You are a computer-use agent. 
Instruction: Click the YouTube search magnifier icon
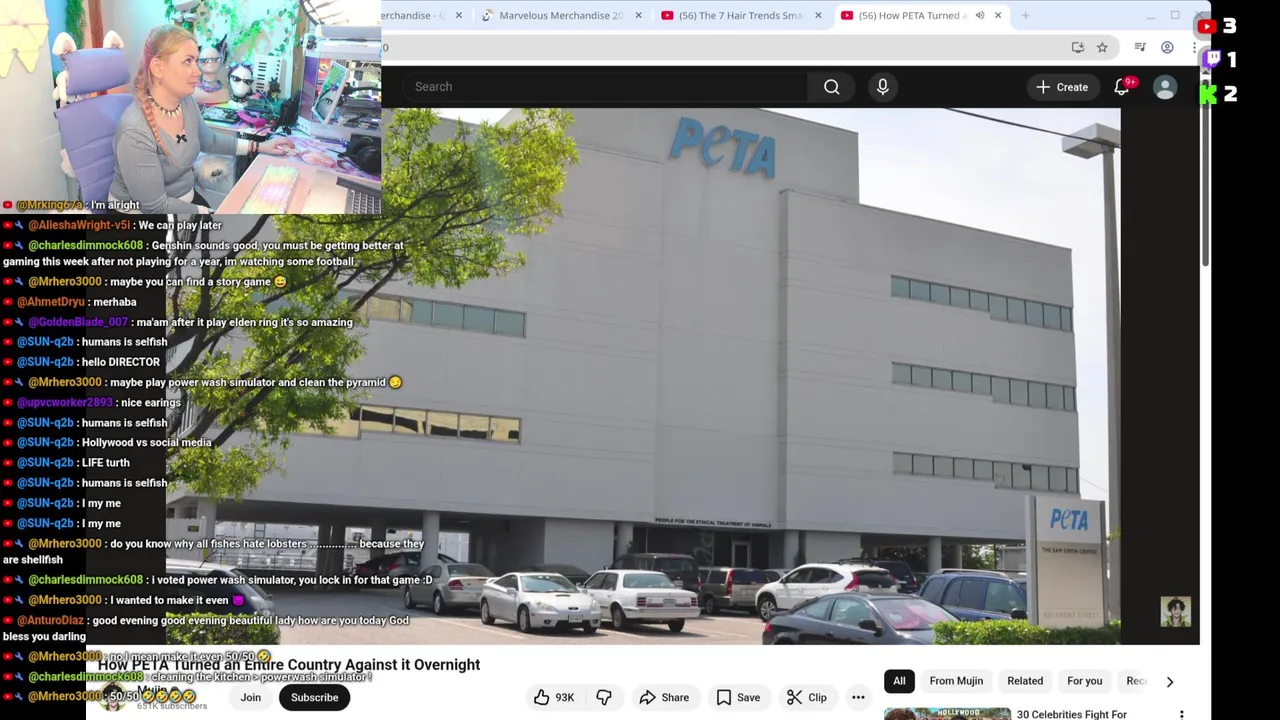pyautogui.click(x=831, y=87)
